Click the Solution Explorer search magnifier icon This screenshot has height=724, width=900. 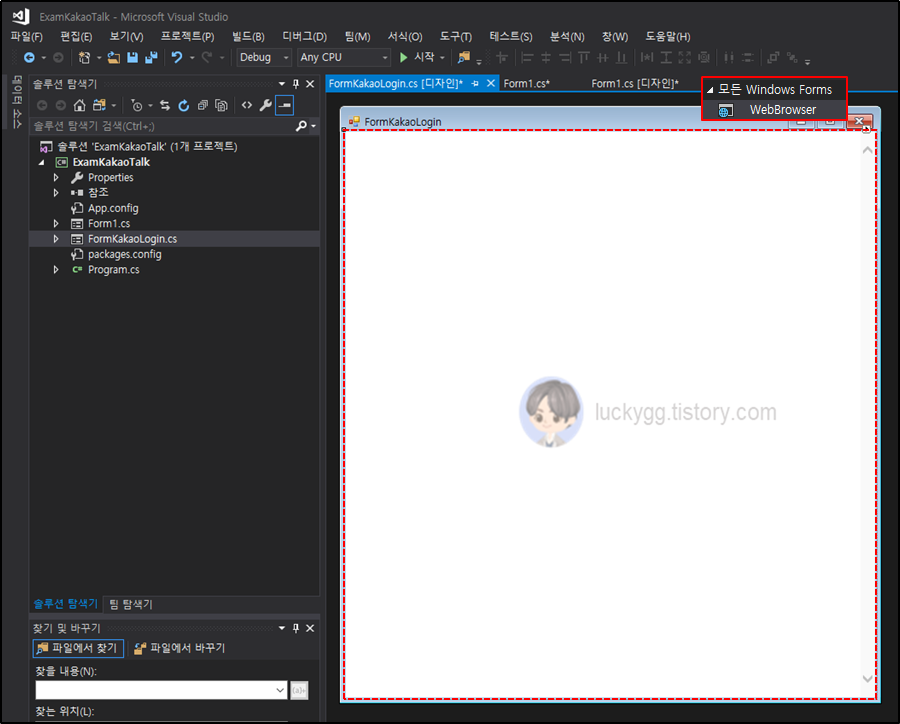[301, 126]
